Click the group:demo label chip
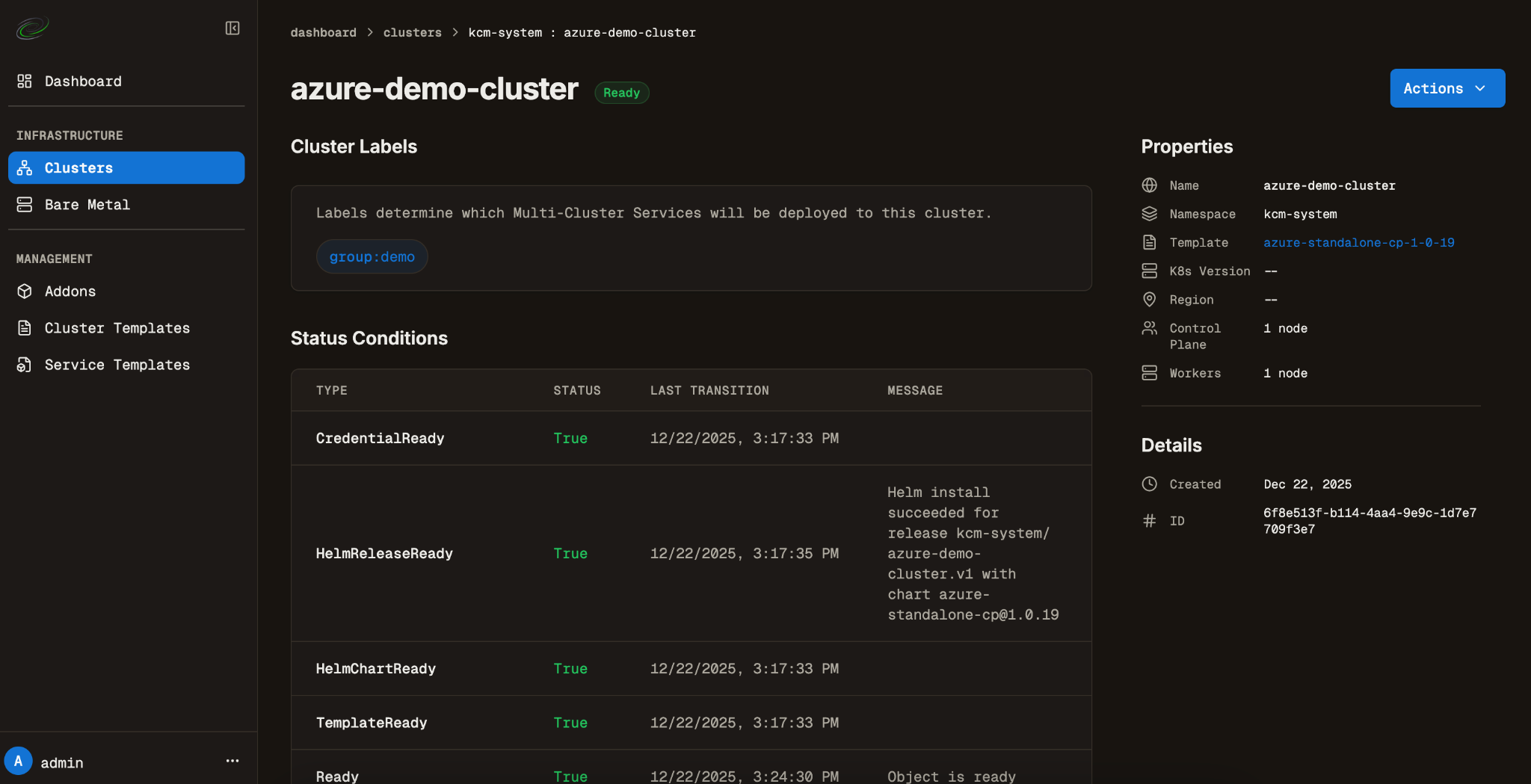The width and height of the screenshot is (1531, 784). [x=372, y=257]
